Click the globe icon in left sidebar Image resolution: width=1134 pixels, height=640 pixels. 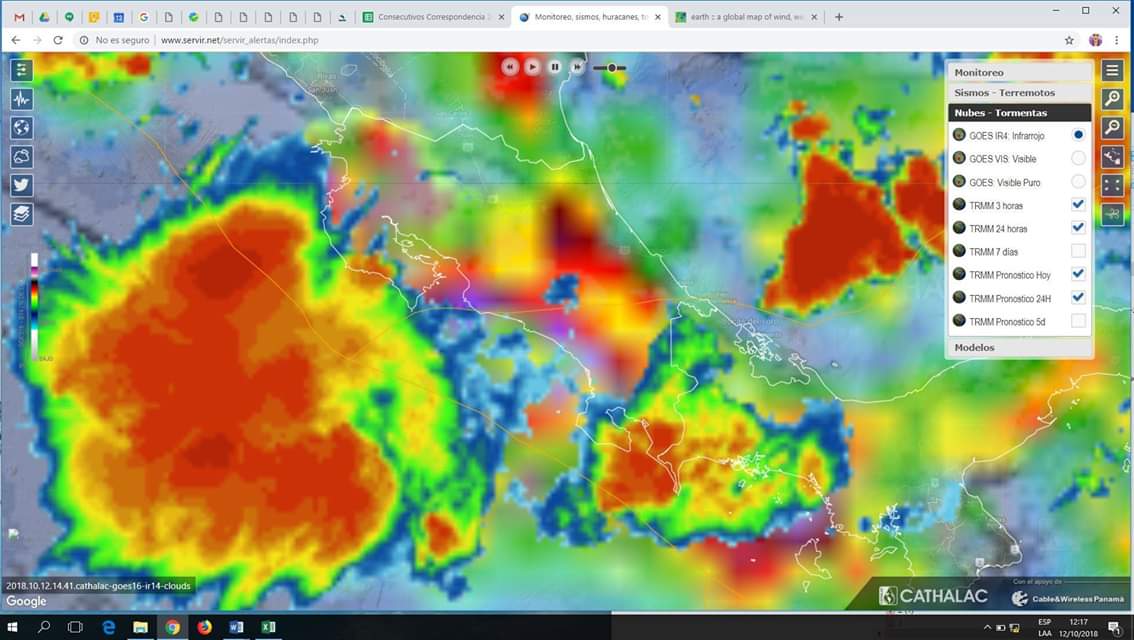[x=22, y=128]
